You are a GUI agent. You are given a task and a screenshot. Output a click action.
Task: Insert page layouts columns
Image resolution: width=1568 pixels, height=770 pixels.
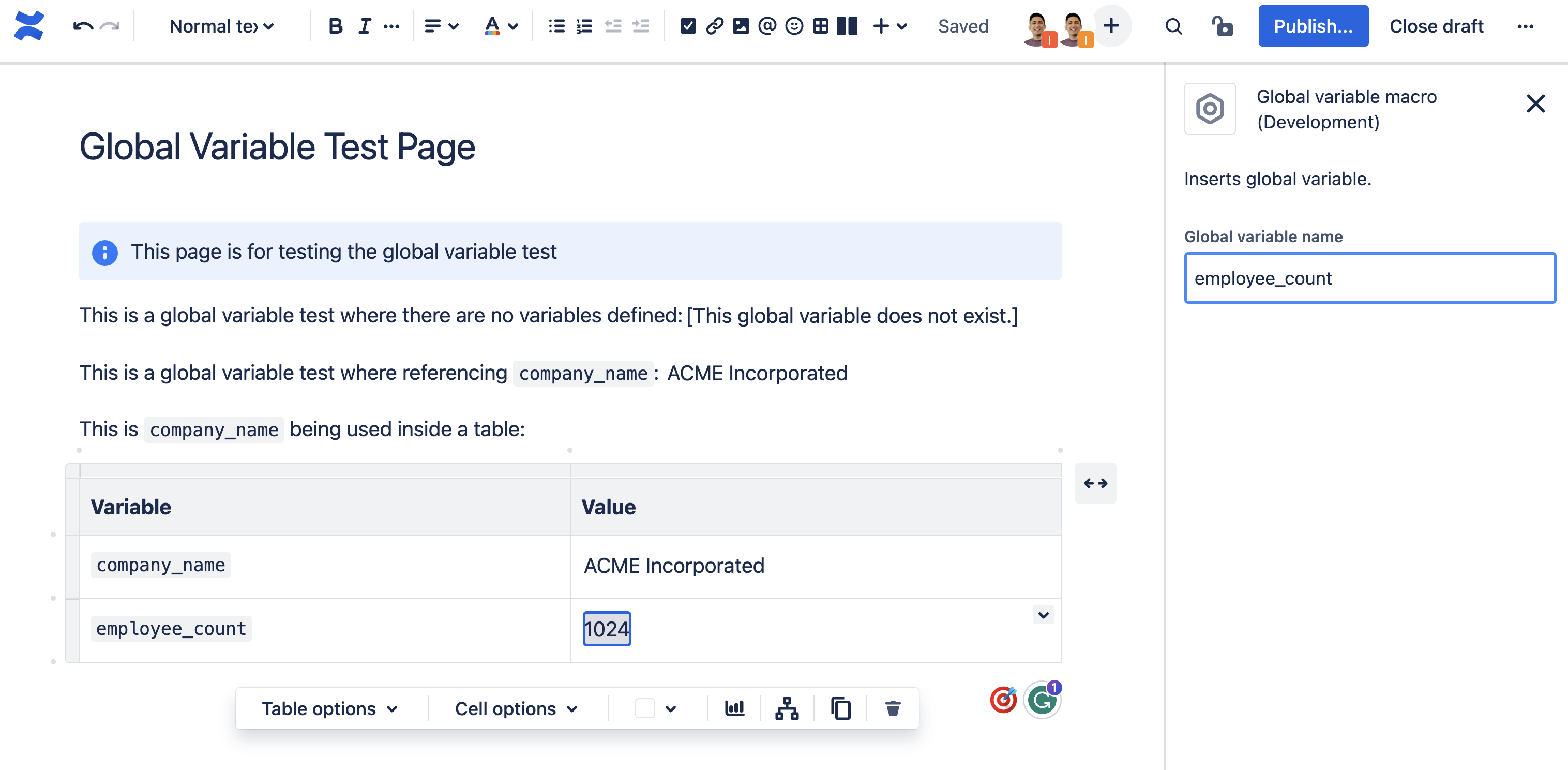pyautogui.click(x=847, y=26)
